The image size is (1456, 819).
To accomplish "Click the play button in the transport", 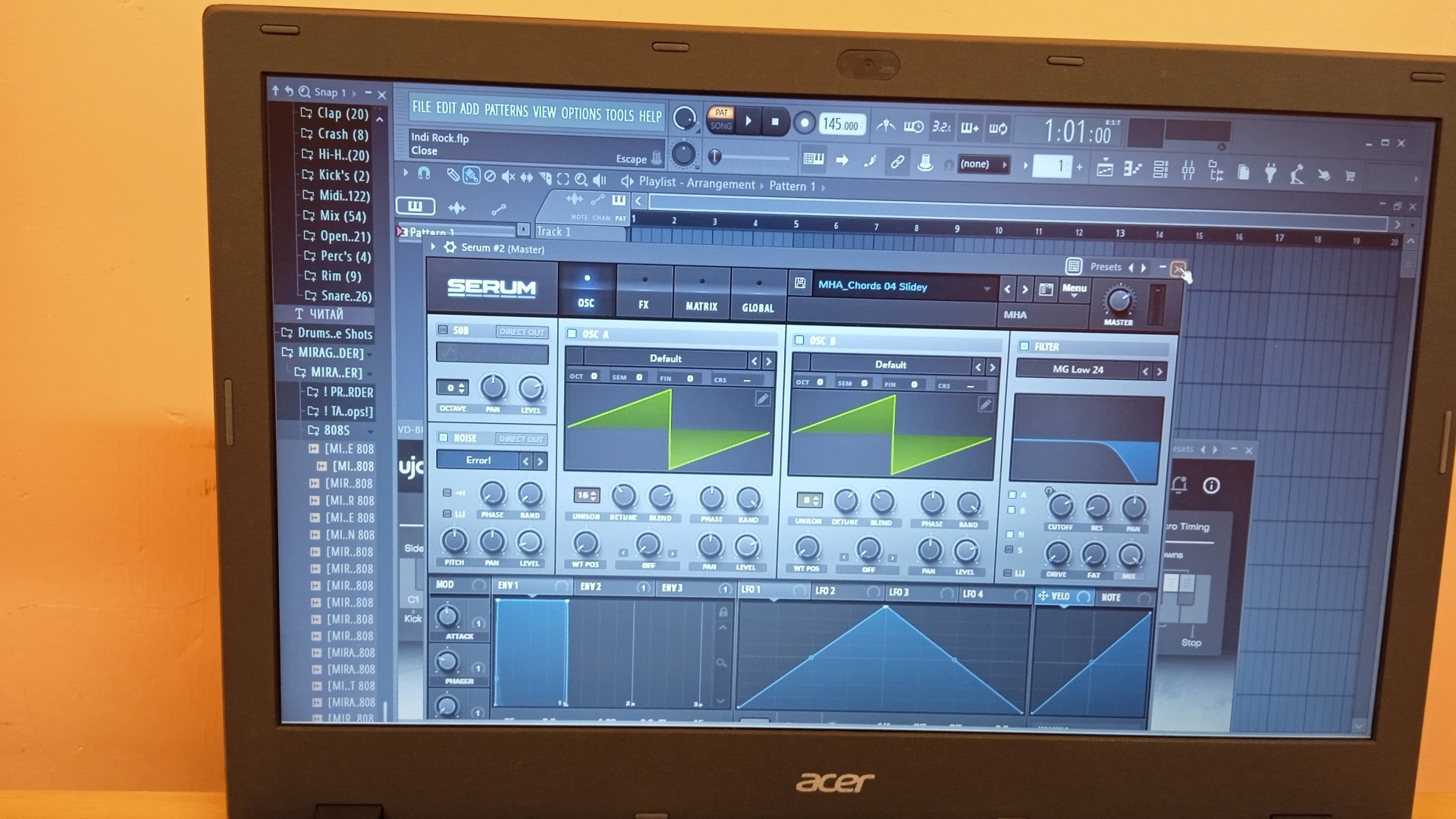I will (748, 121).
